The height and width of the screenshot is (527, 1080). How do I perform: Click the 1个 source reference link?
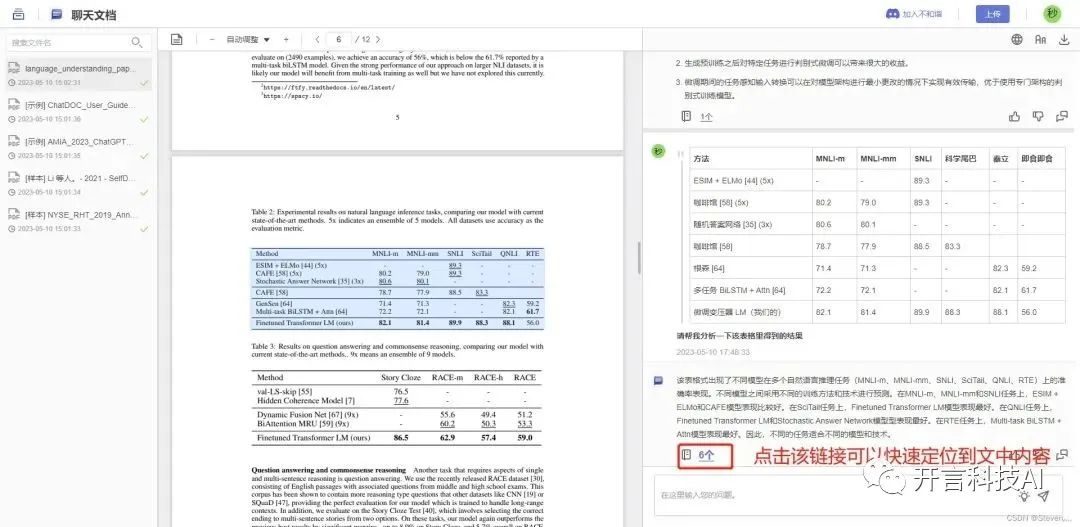point(707,117)
